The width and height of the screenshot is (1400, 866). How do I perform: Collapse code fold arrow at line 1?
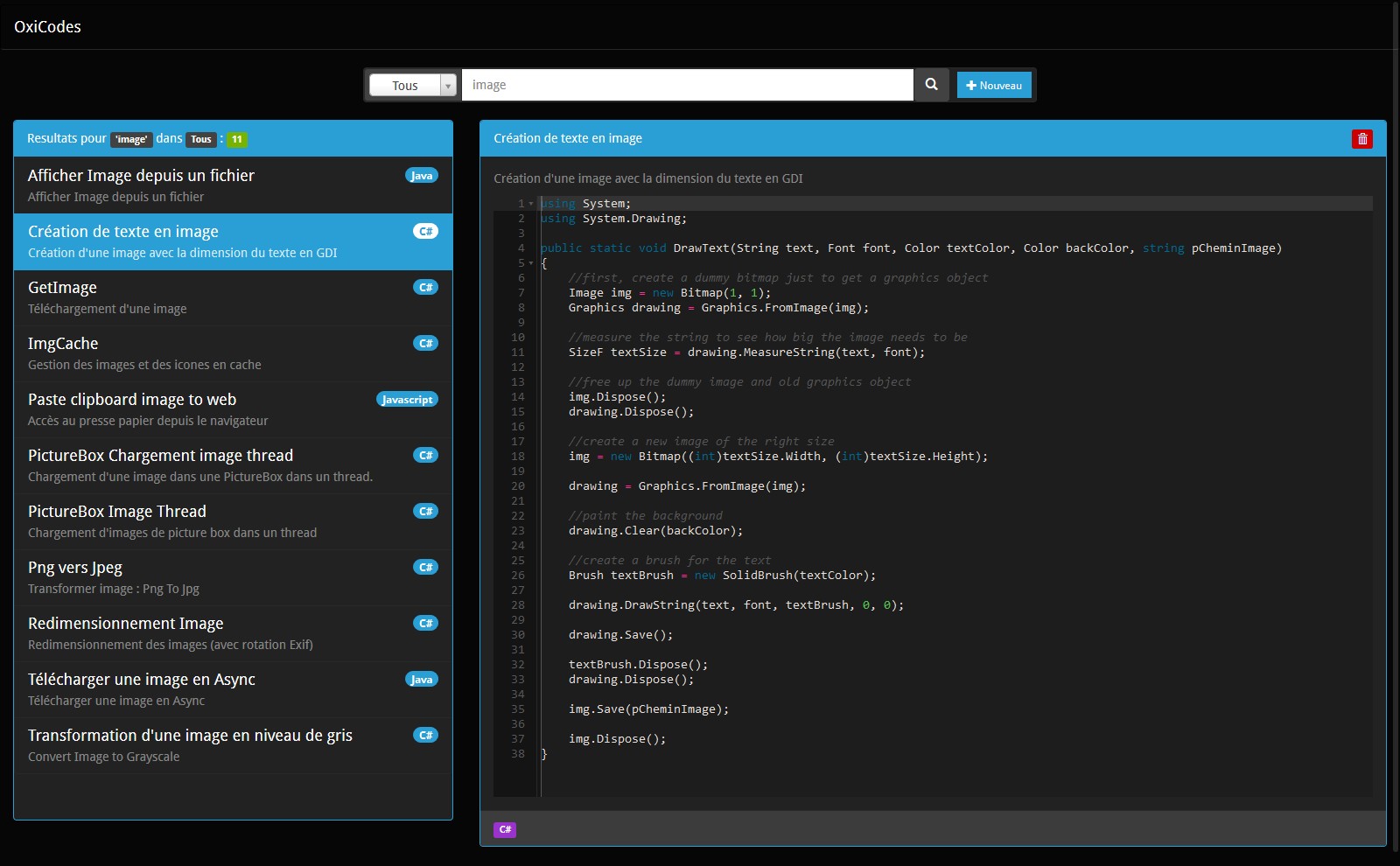pos(531,204)
